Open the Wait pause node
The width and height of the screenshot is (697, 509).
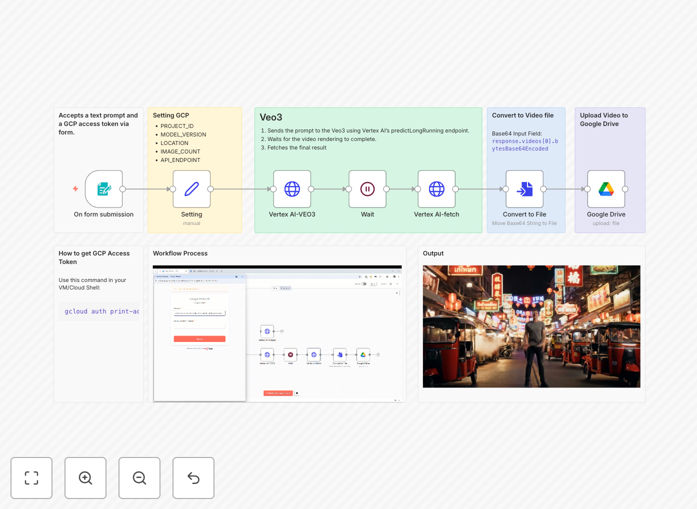(367, 189)
